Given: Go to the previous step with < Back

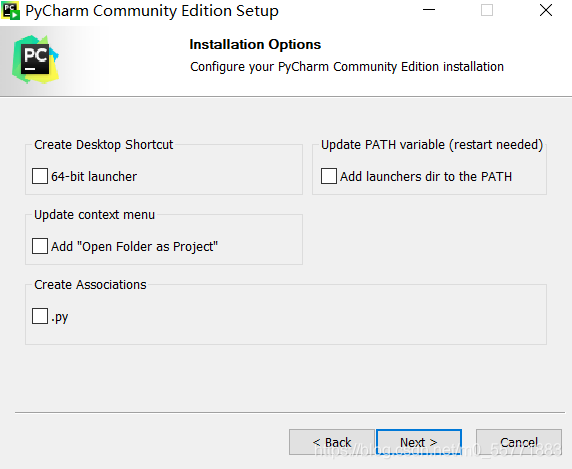Looking at the screenshot, I should (332, 442).
